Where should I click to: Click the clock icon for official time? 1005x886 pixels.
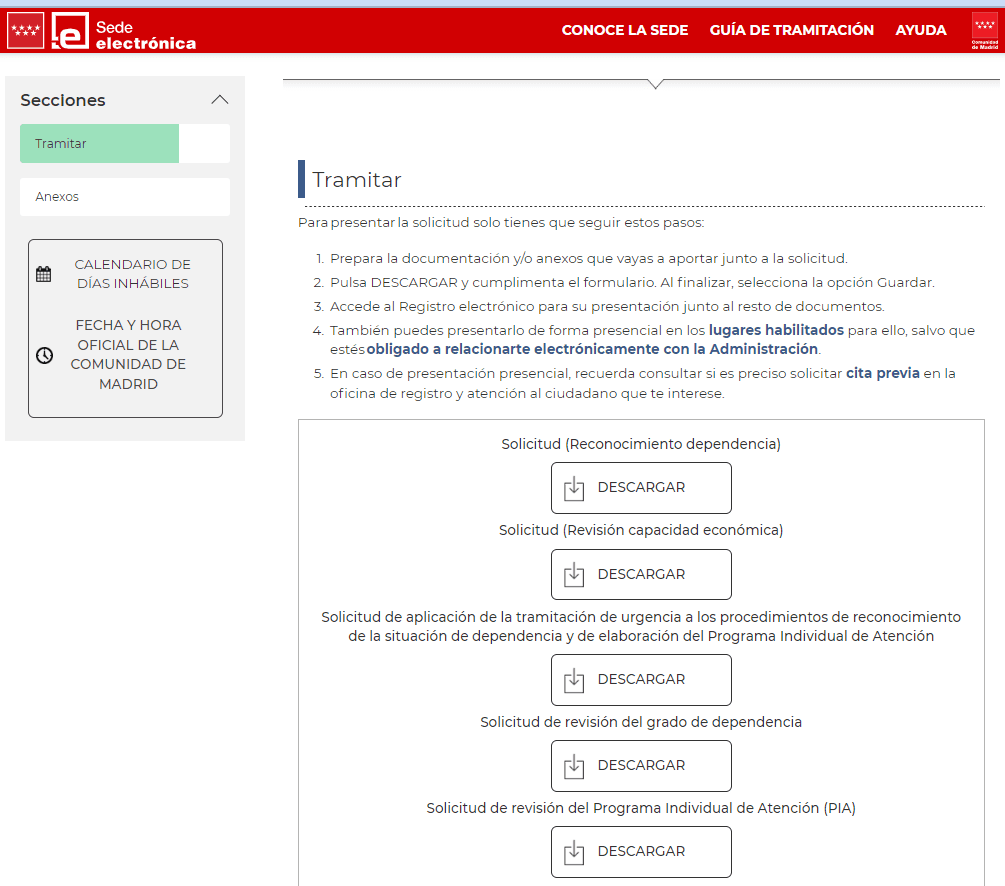click(44, 355)
